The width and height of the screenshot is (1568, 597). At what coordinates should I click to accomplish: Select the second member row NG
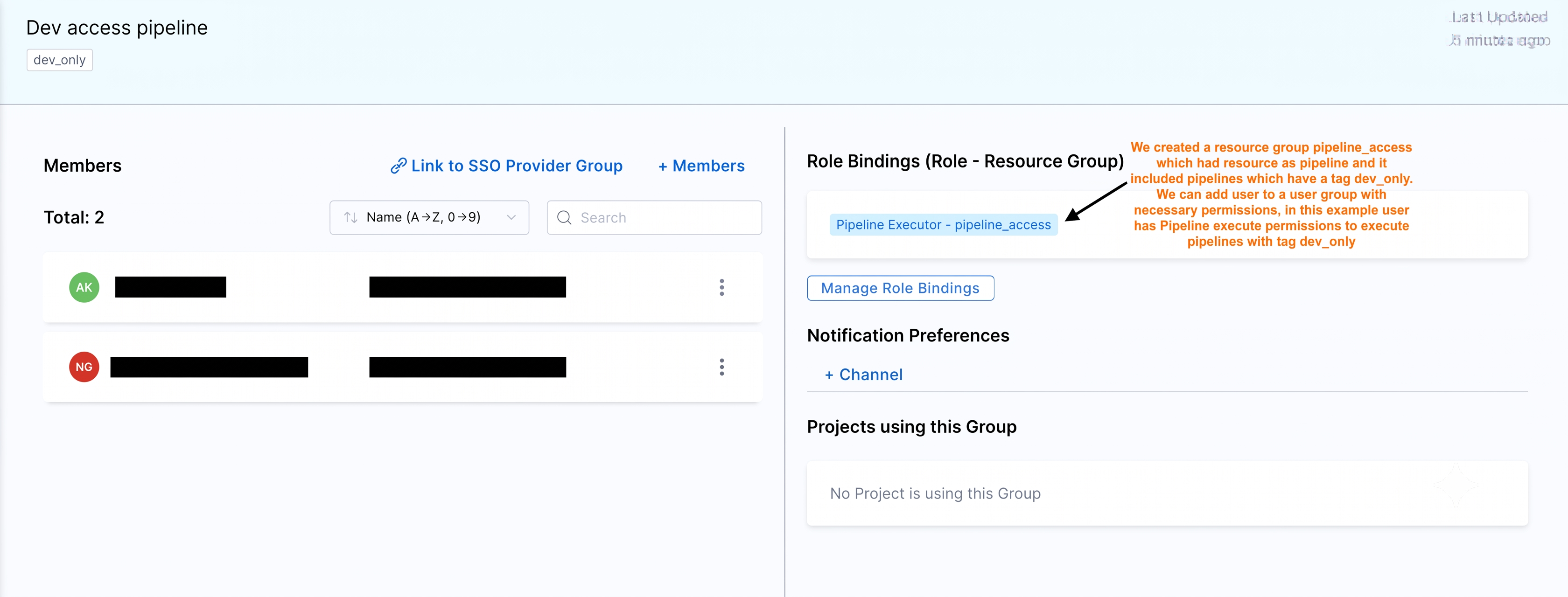[402, 367]
